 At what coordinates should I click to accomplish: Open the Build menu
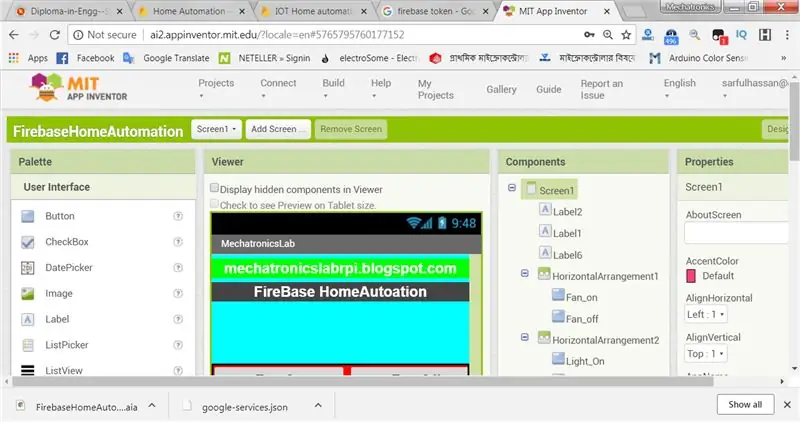tap(333, 88)
